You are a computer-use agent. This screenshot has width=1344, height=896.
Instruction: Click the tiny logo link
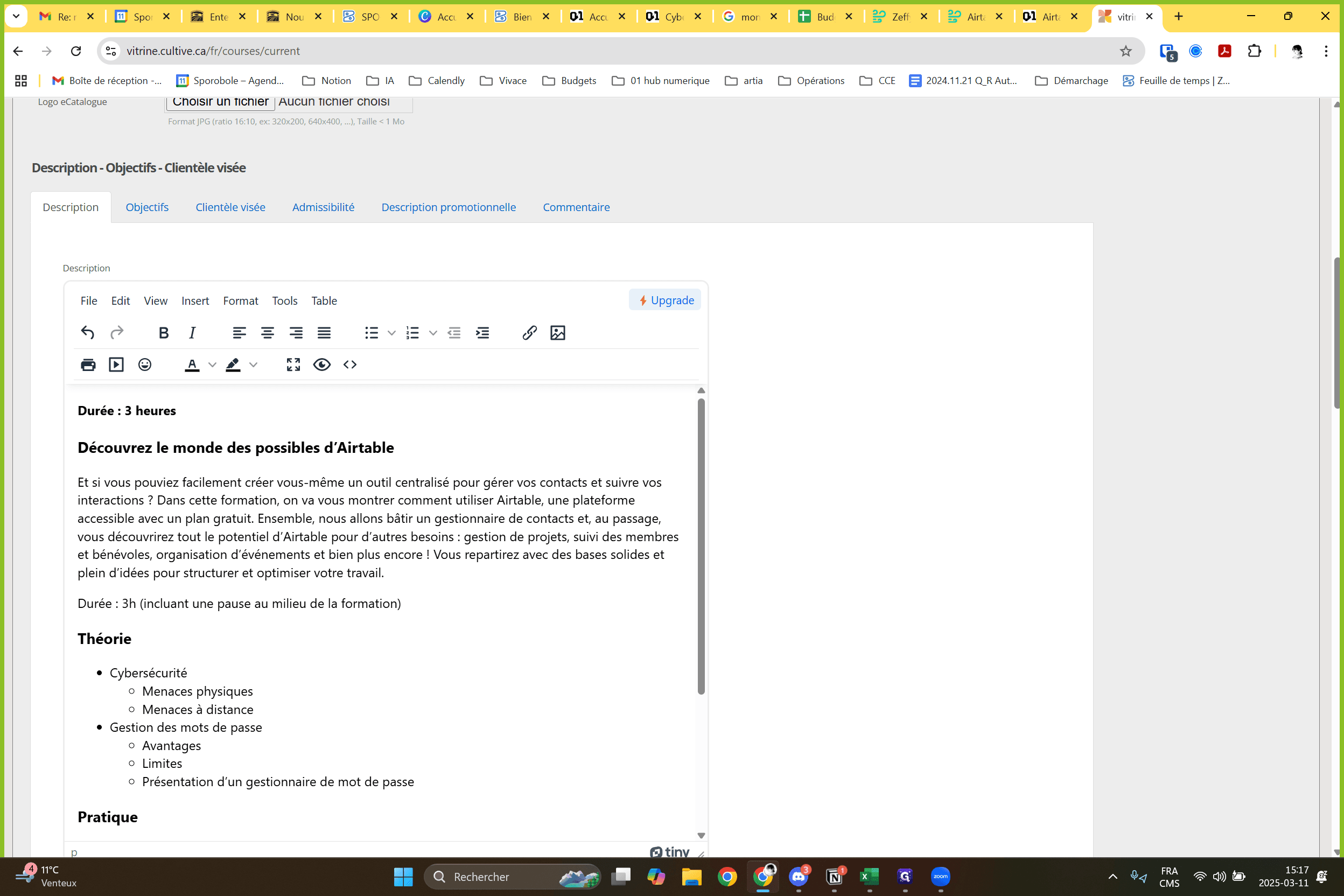coord(670,852)
